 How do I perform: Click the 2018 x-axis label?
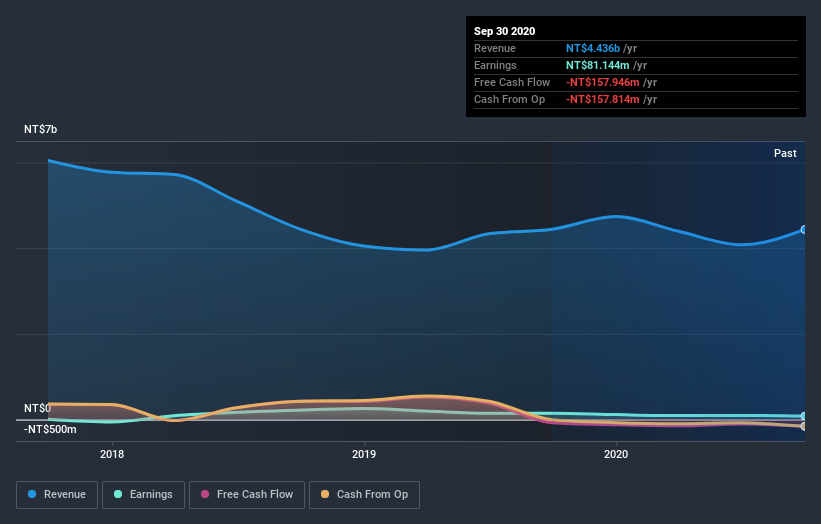pyautogui.click(x=112, y=454)
